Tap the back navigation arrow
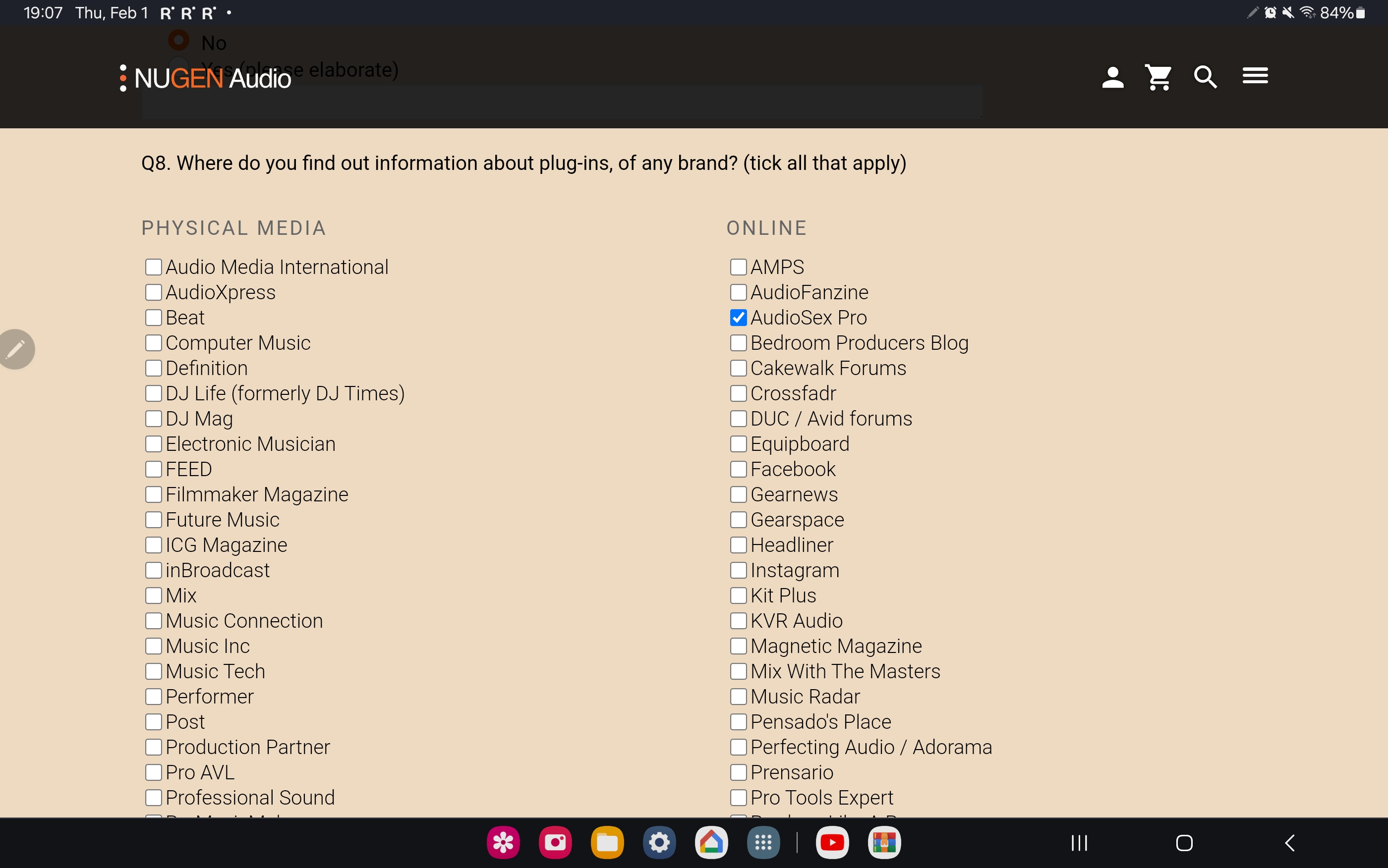 1289,843
